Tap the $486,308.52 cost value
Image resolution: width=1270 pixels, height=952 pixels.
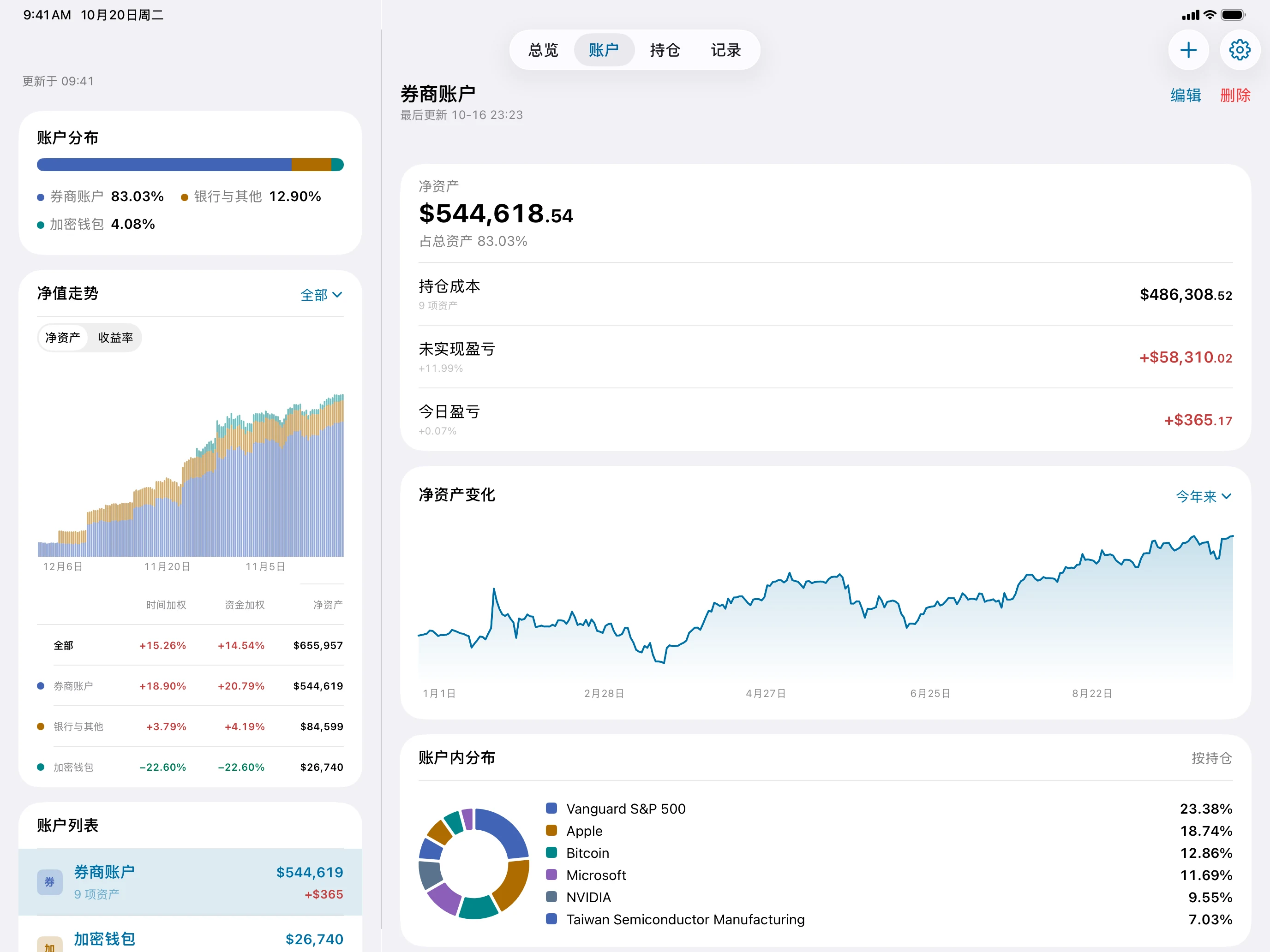(1186, 294)
